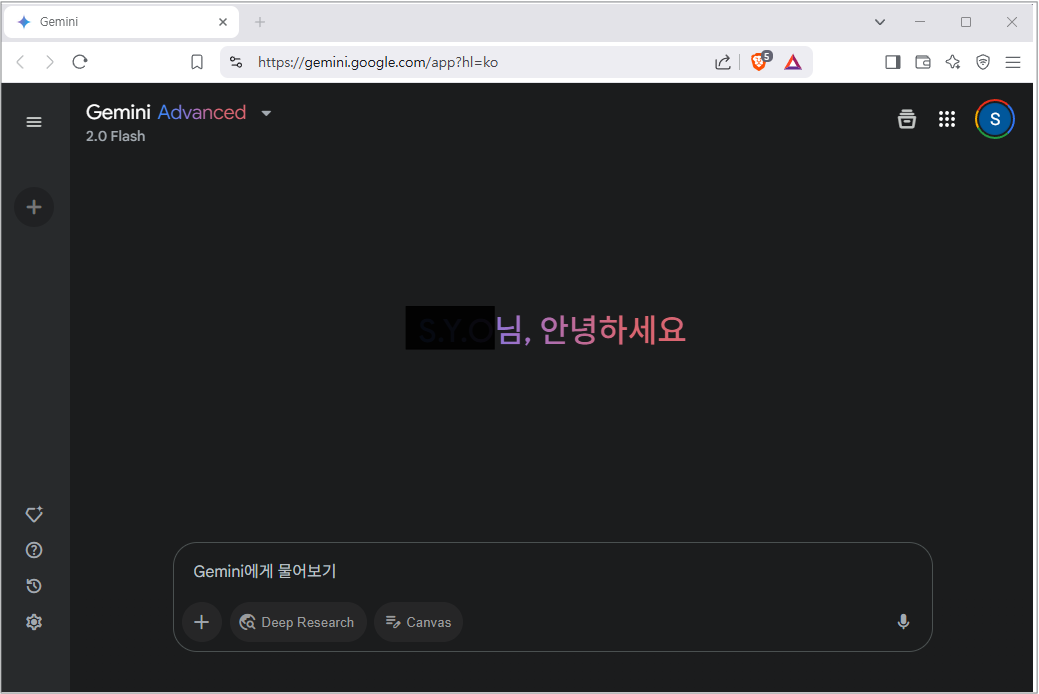Open tab search dropdown chevron
1039x694 pixels.
[880, 22]
